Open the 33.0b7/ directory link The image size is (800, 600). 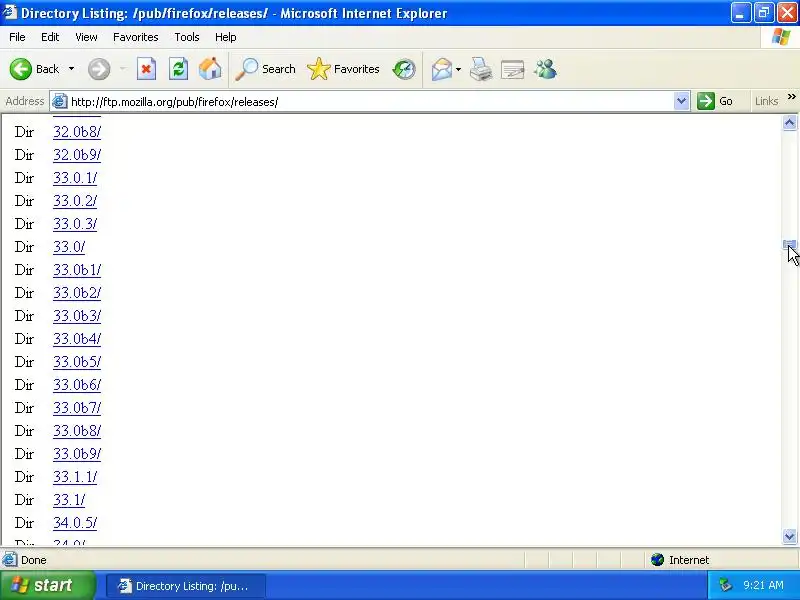click(77, 408)
